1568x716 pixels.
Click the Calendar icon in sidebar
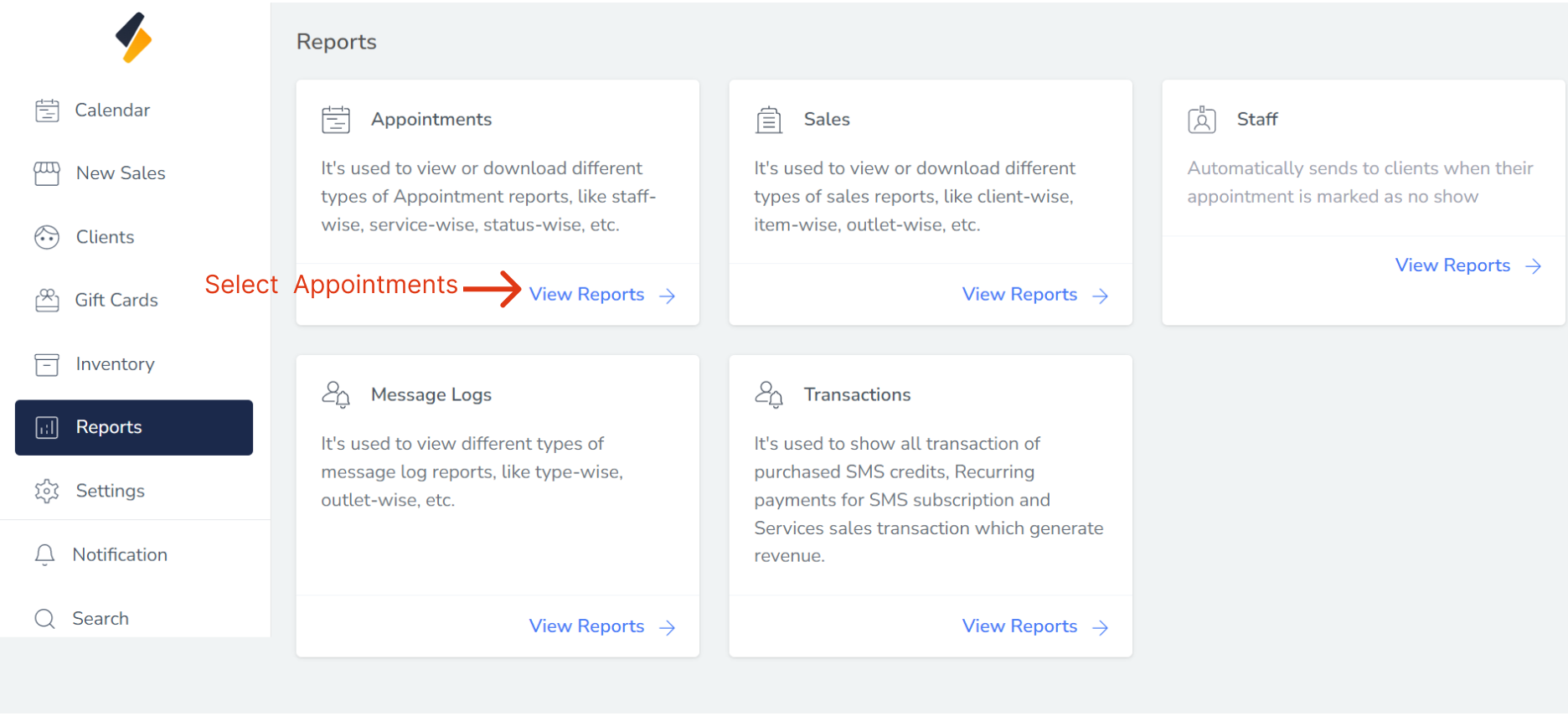[47, 111]
